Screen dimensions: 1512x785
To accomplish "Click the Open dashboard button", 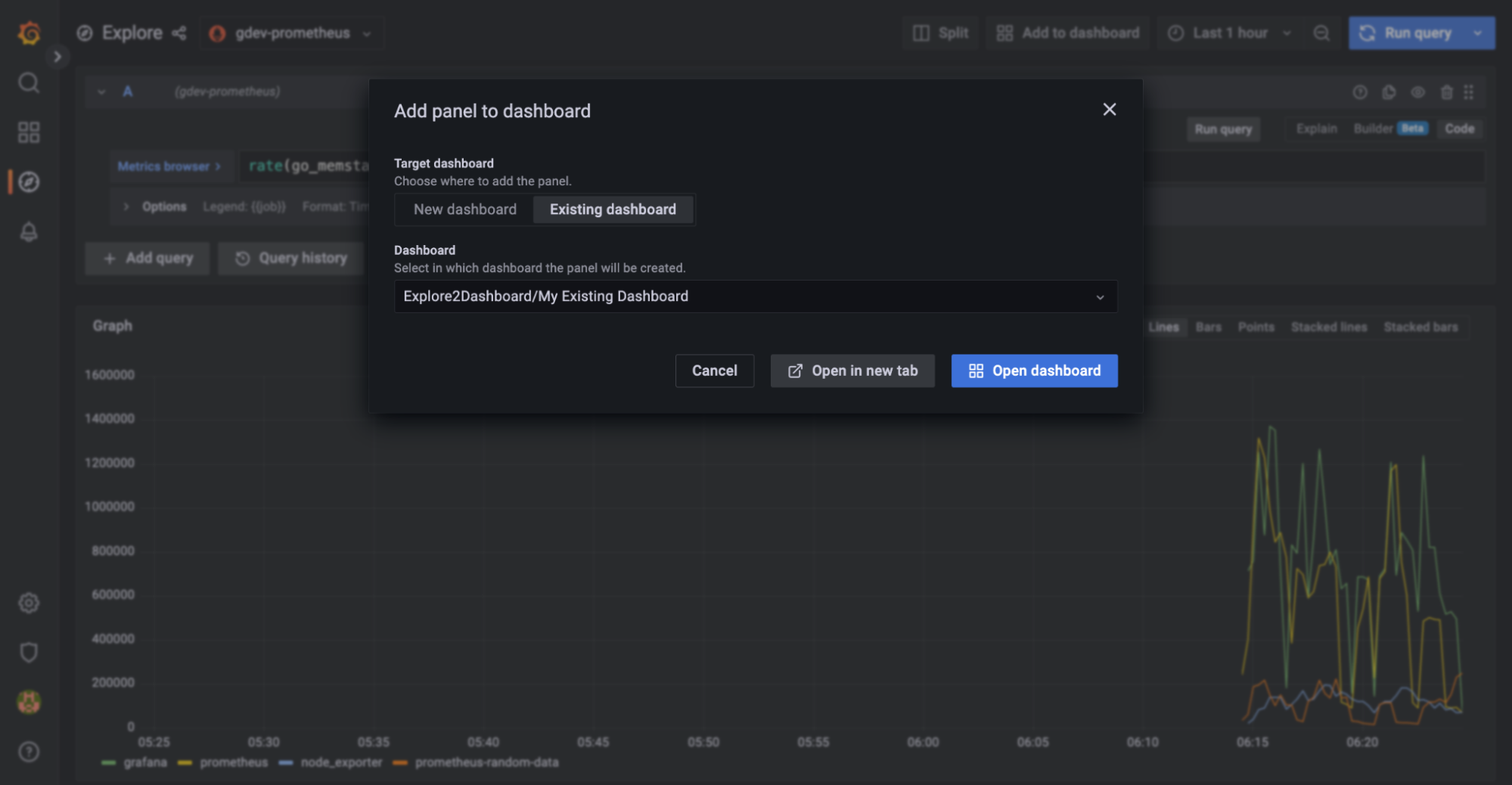I will click(x=1034, y=371).
